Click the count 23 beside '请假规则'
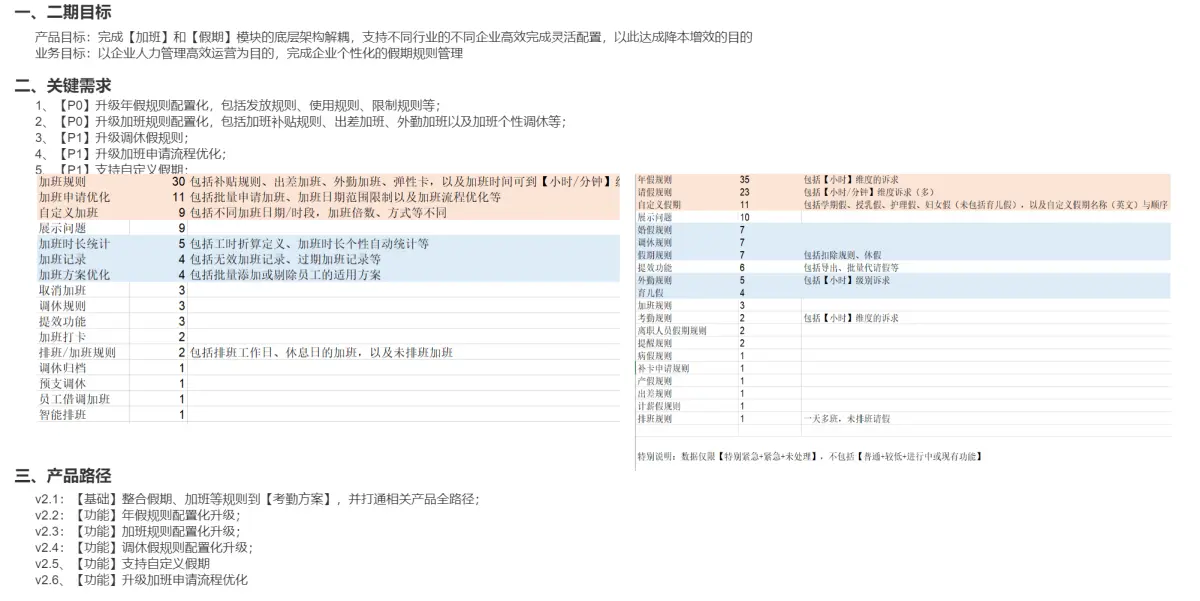 (x=744, y=192)
